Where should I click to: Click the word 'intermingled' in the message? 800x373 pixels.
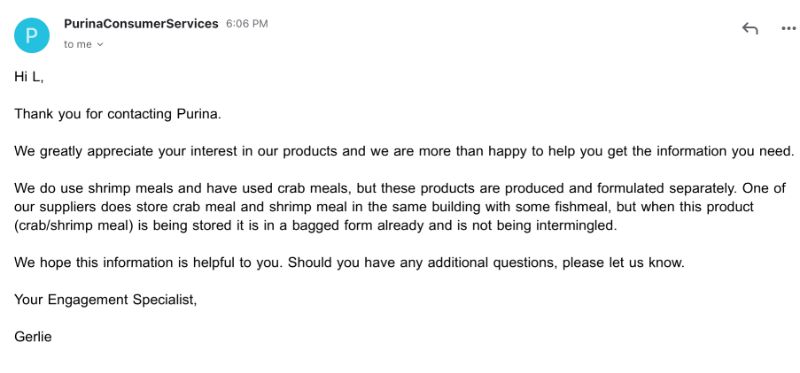click(x=576, y=226)
